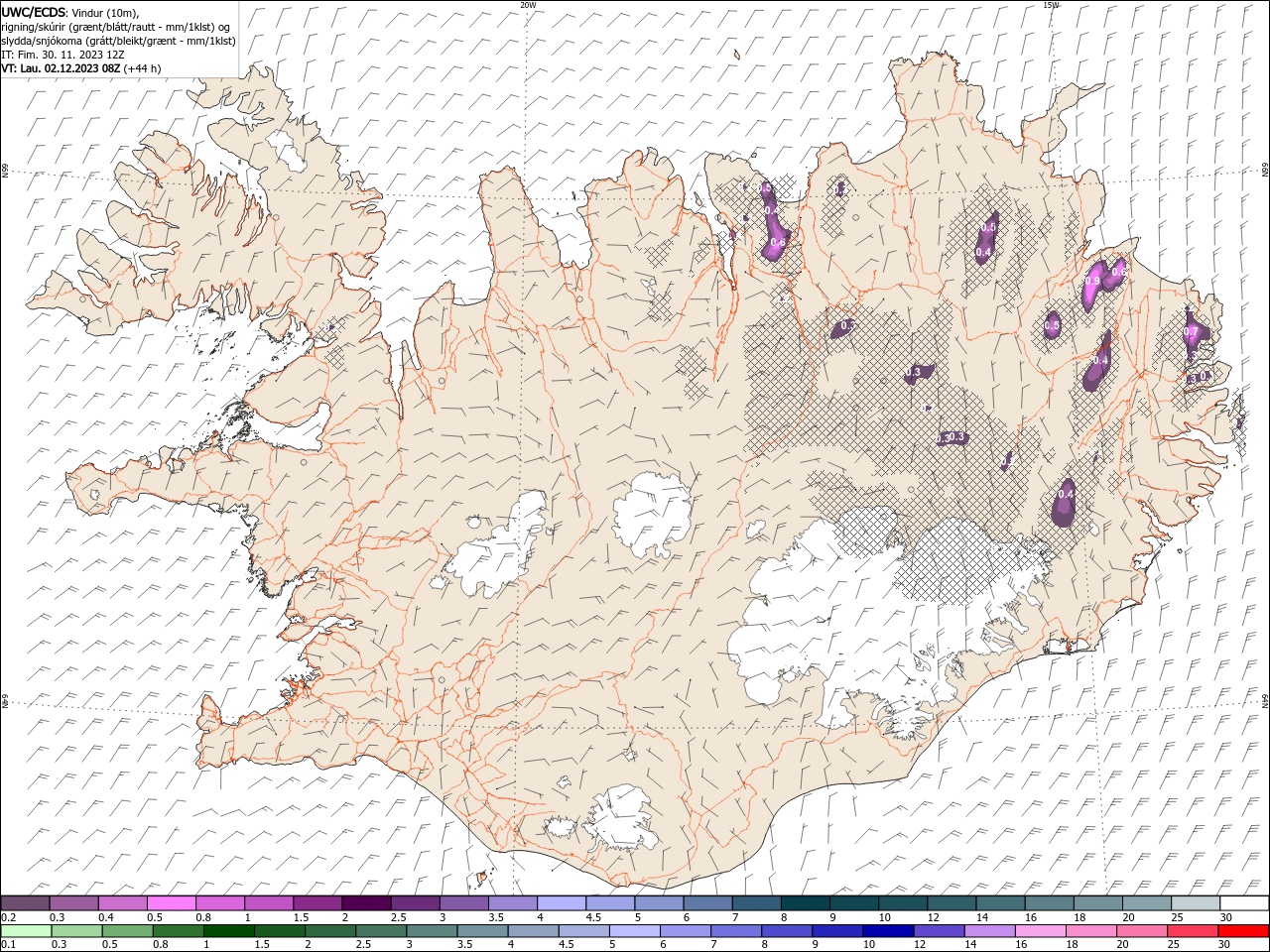
Task: Click the UWC/ECDS title text
Action: click(34, 12)
